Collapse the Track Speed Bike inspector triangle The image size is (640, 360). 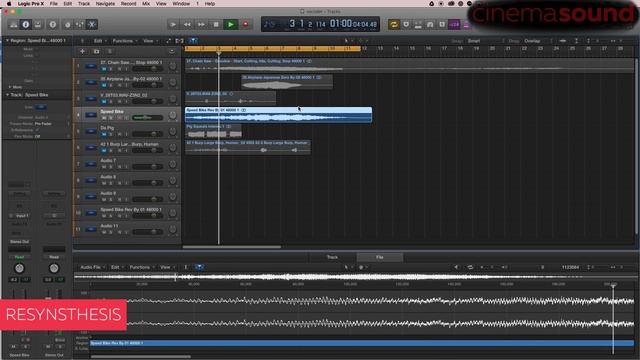pos(7,95)
